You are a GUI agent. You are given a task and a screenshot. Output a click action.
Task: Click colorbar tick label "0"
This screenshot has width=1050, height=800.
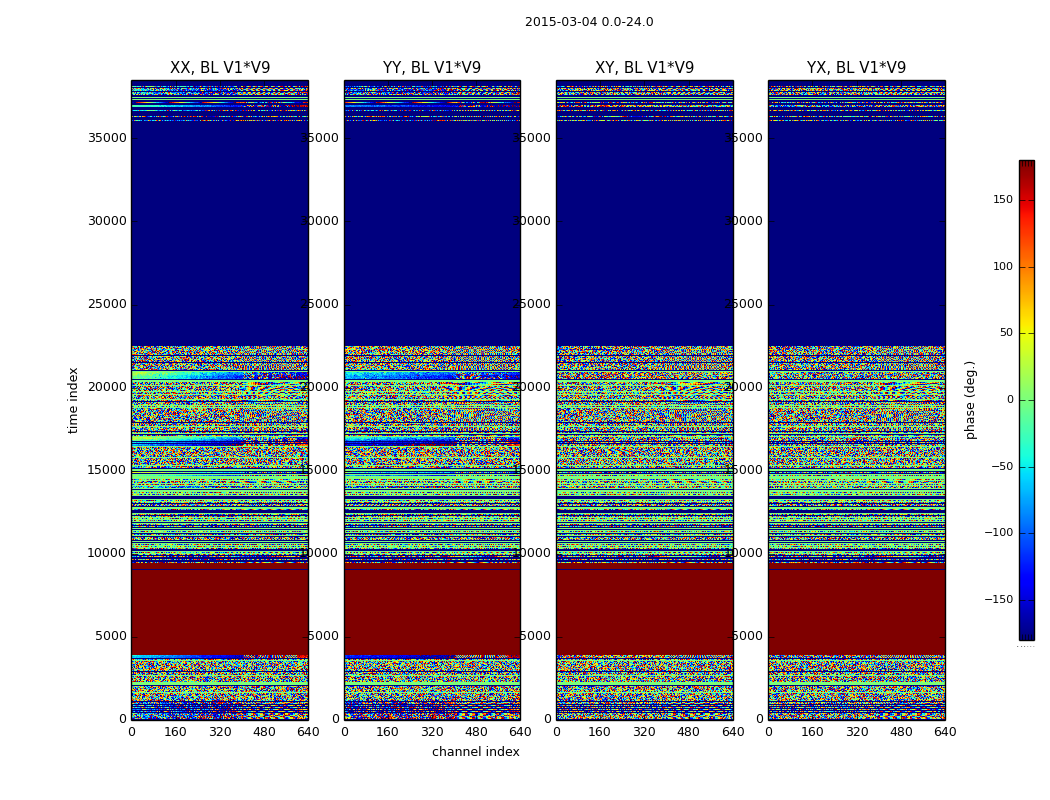[1010, 400]
